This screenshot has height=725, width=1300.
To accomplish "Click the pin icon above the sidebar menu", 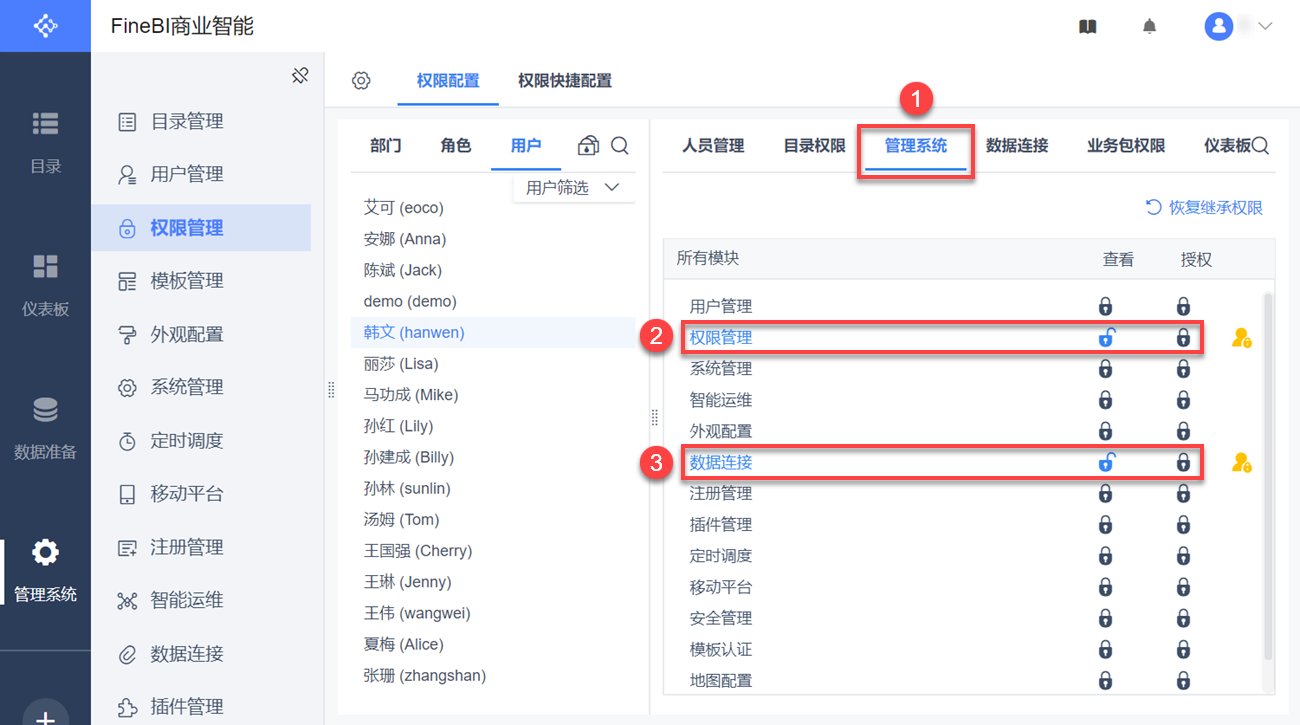I will (300, 76).
